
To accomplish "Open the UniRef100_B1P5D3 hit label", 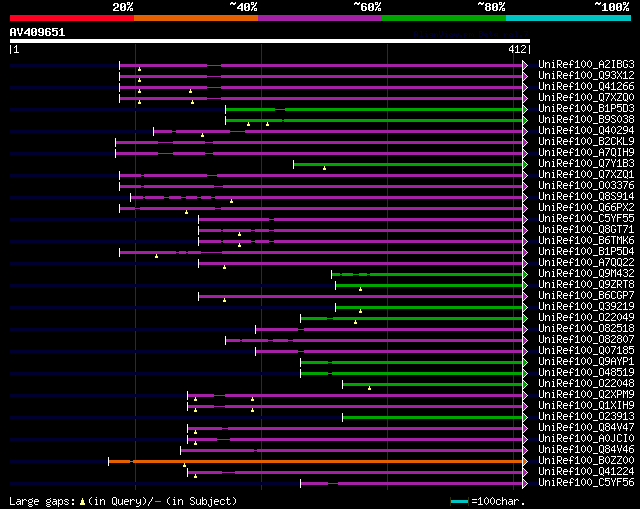I will [586, 109].
